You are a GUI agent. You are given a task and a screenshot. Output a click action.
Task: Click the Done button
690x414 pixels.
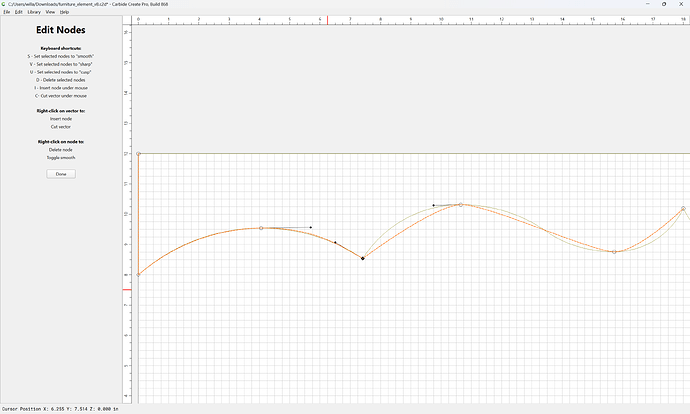tap(61, 174)
